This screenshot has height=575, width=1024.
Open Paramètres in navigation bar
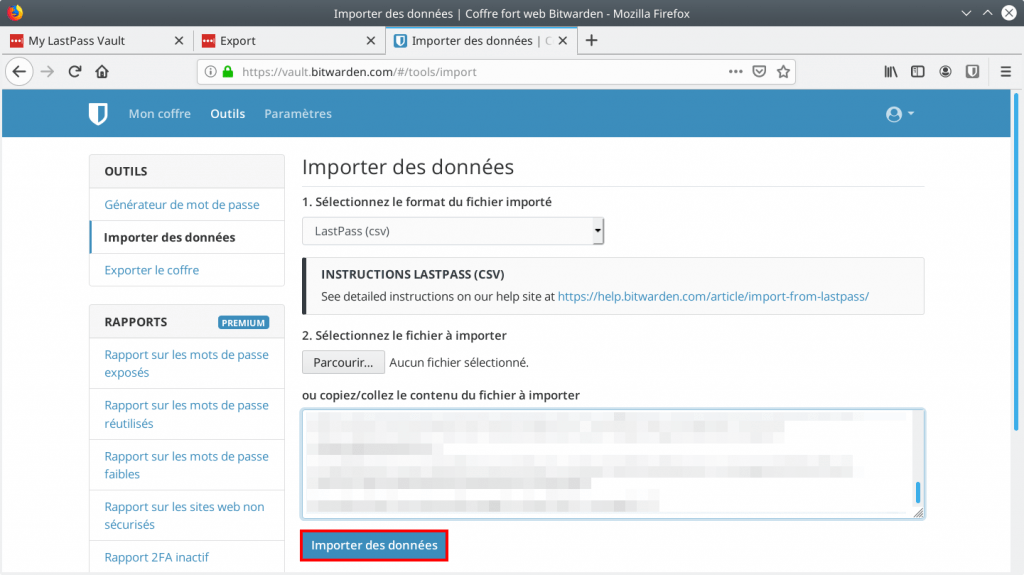point(298,114)
